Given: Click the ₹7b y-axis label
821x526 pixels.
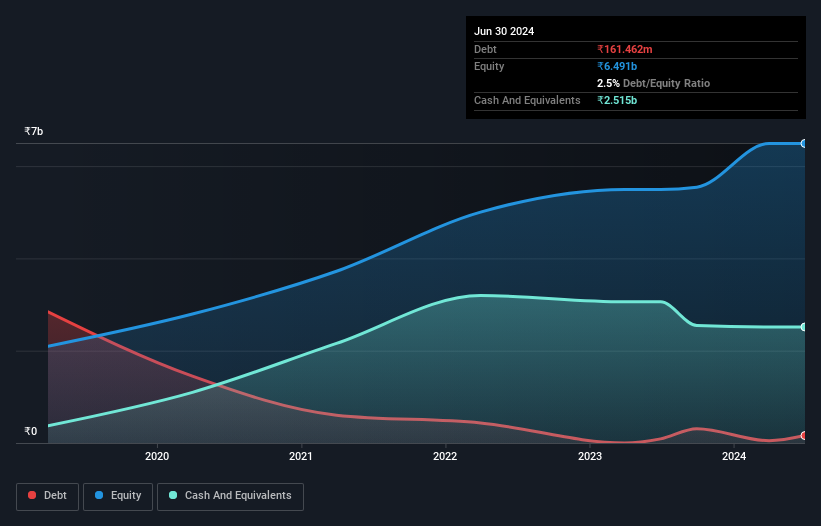Looking at the screenshot, I should coord(34,131).
